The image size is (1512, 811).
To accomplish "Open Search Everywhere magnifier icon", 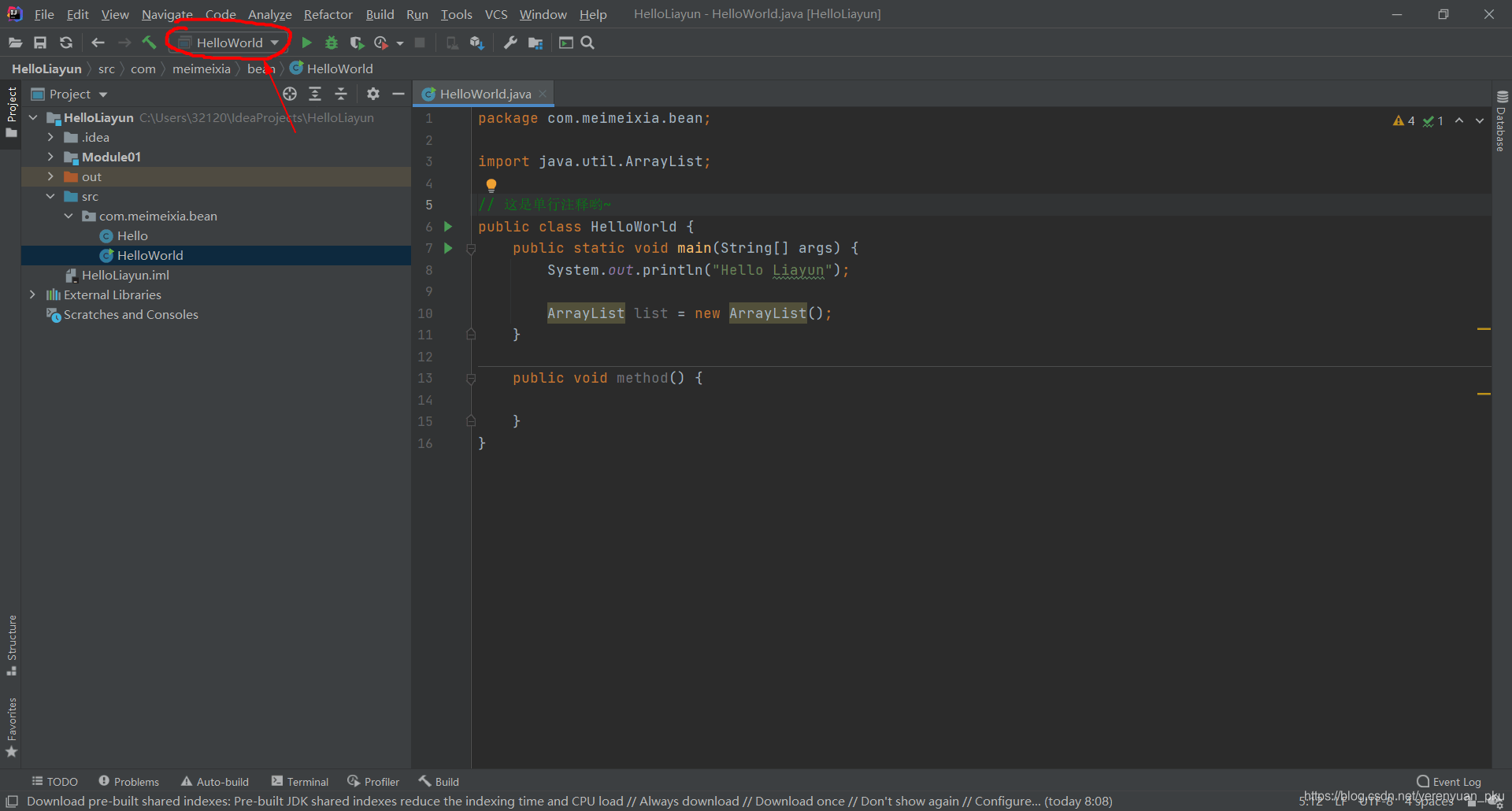I will click(x=587, y=43).
